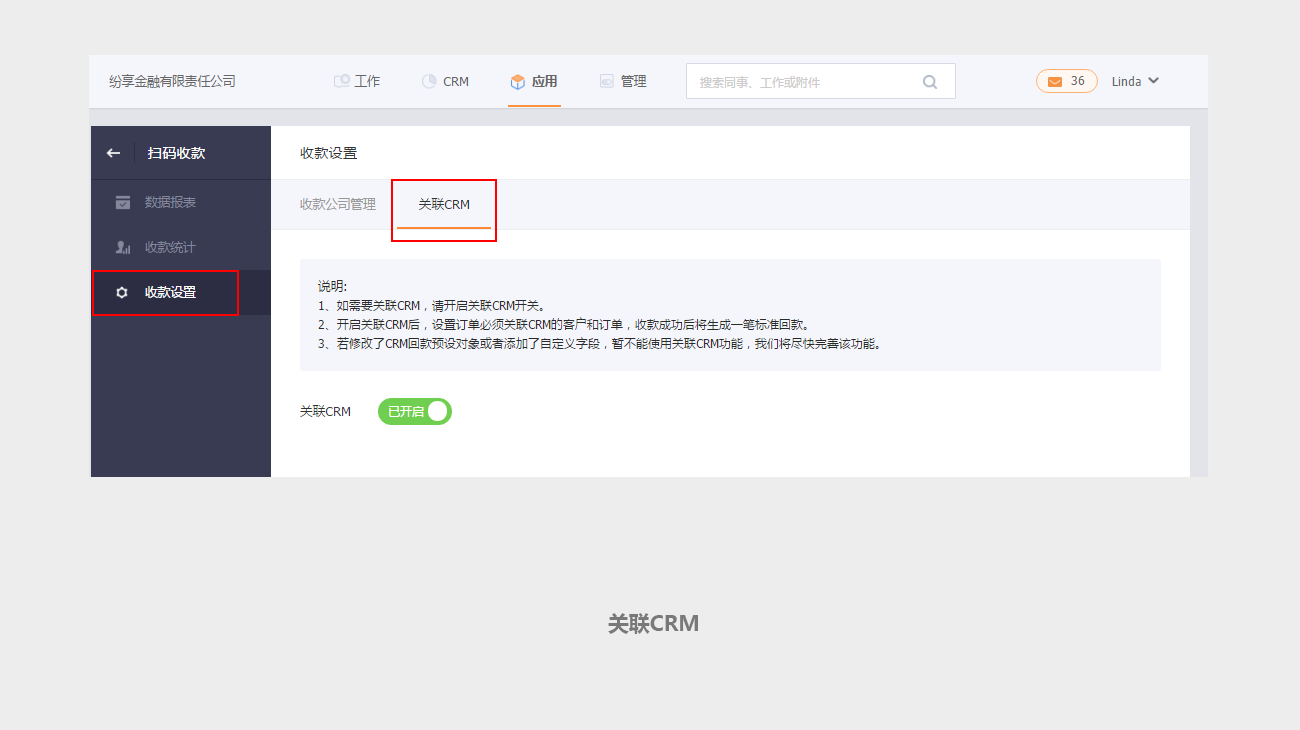Click the Linda username text

pyautogui.click(x=1126, y=82)
